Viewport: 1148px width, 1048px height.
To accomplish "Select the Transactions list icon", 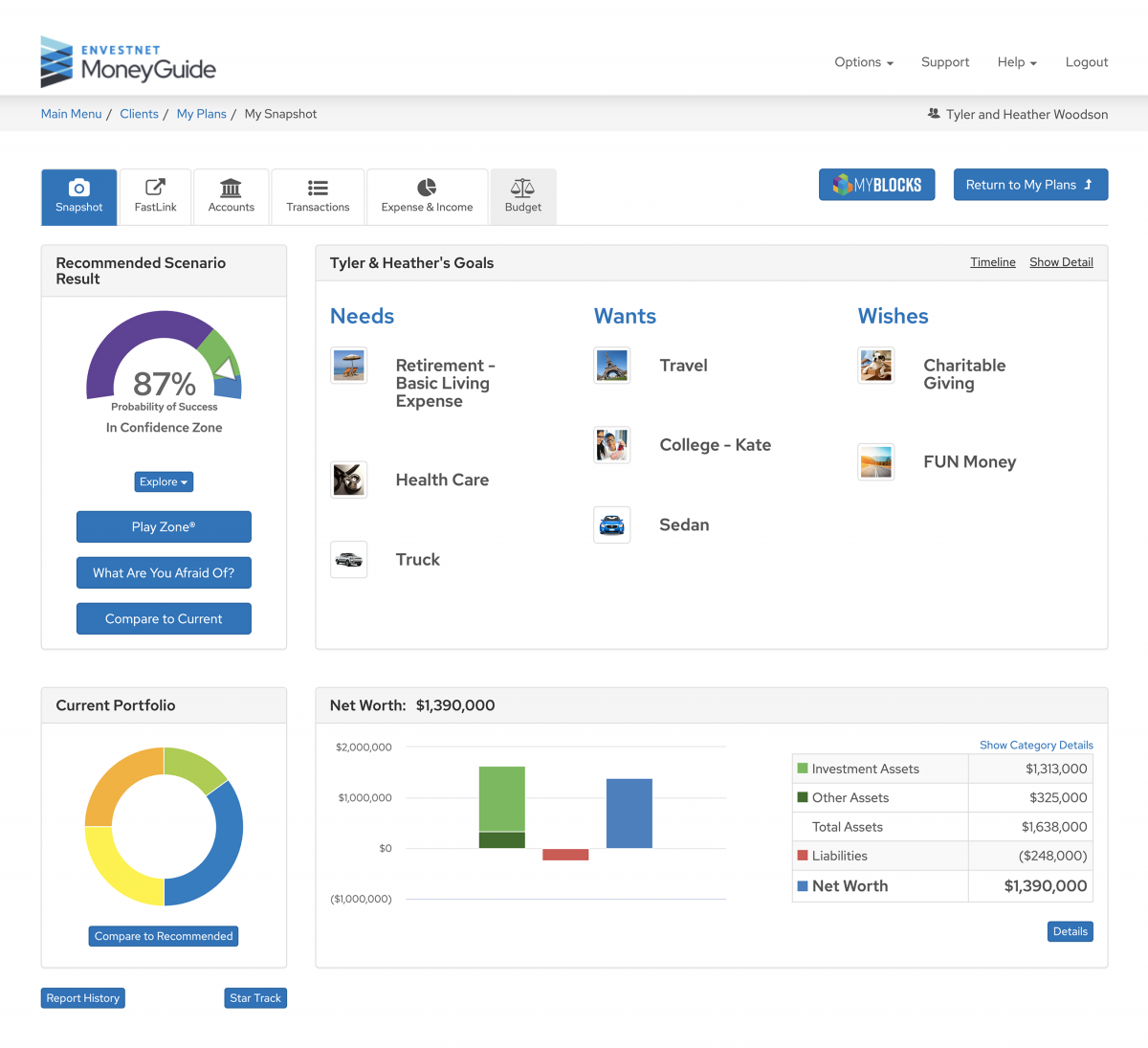I will click(318, 188).
